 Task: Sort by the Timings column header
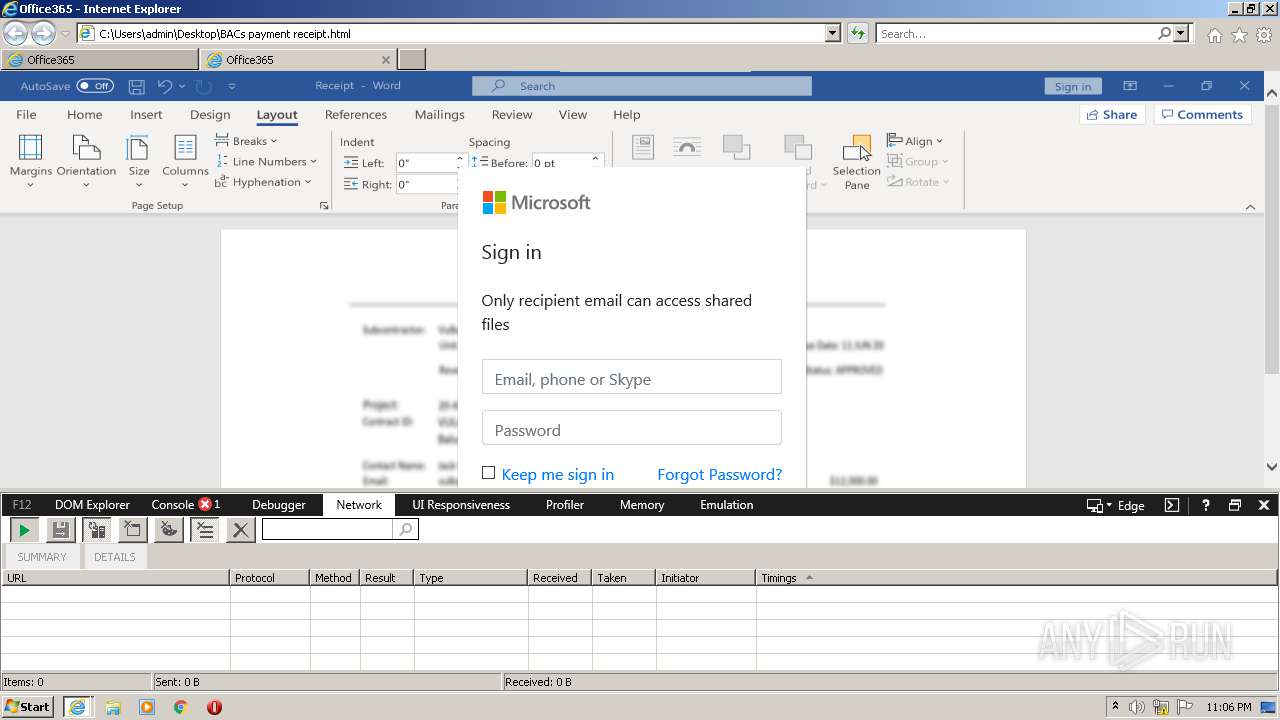[1016, 578]
